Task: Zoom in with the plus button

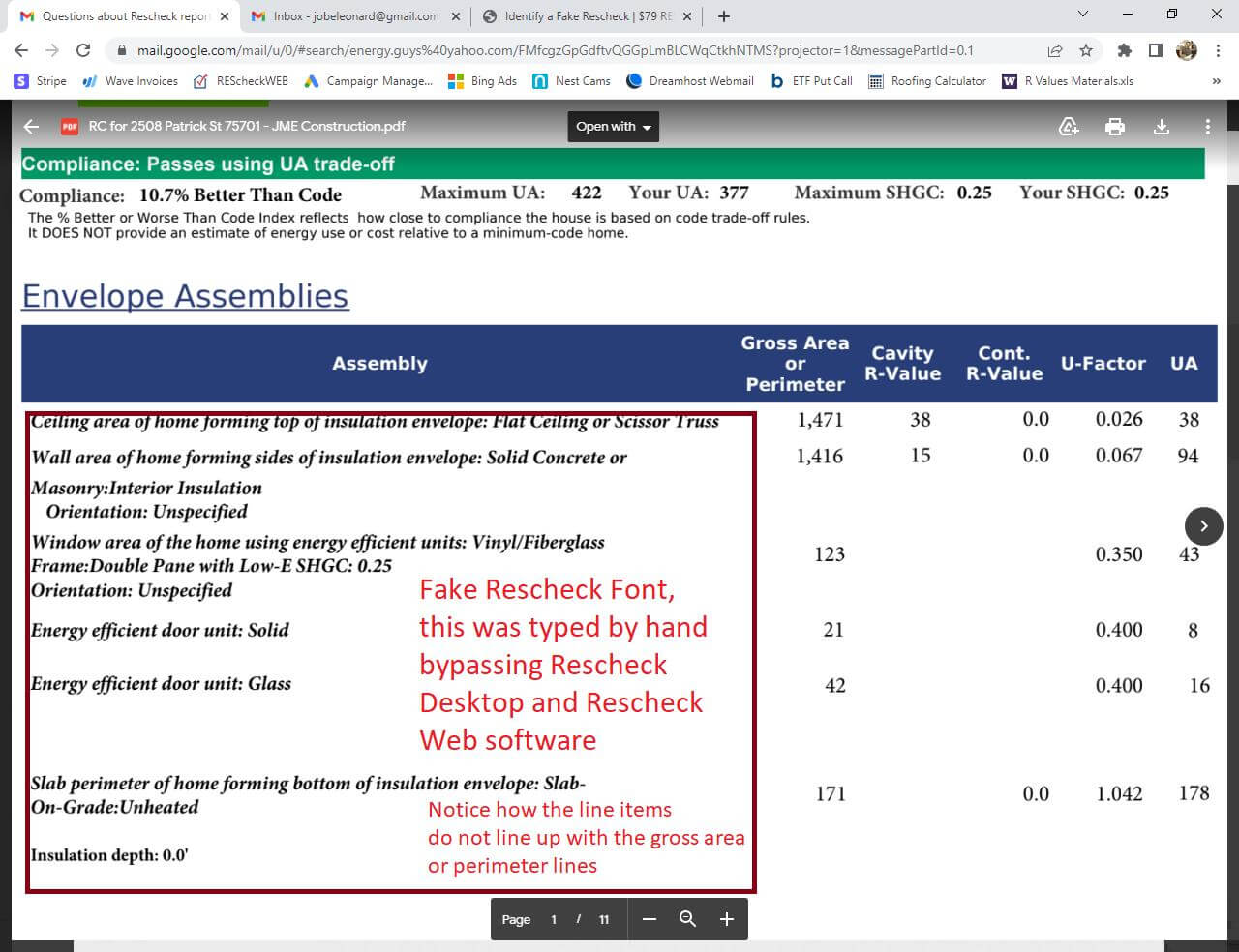Action: 727,919
